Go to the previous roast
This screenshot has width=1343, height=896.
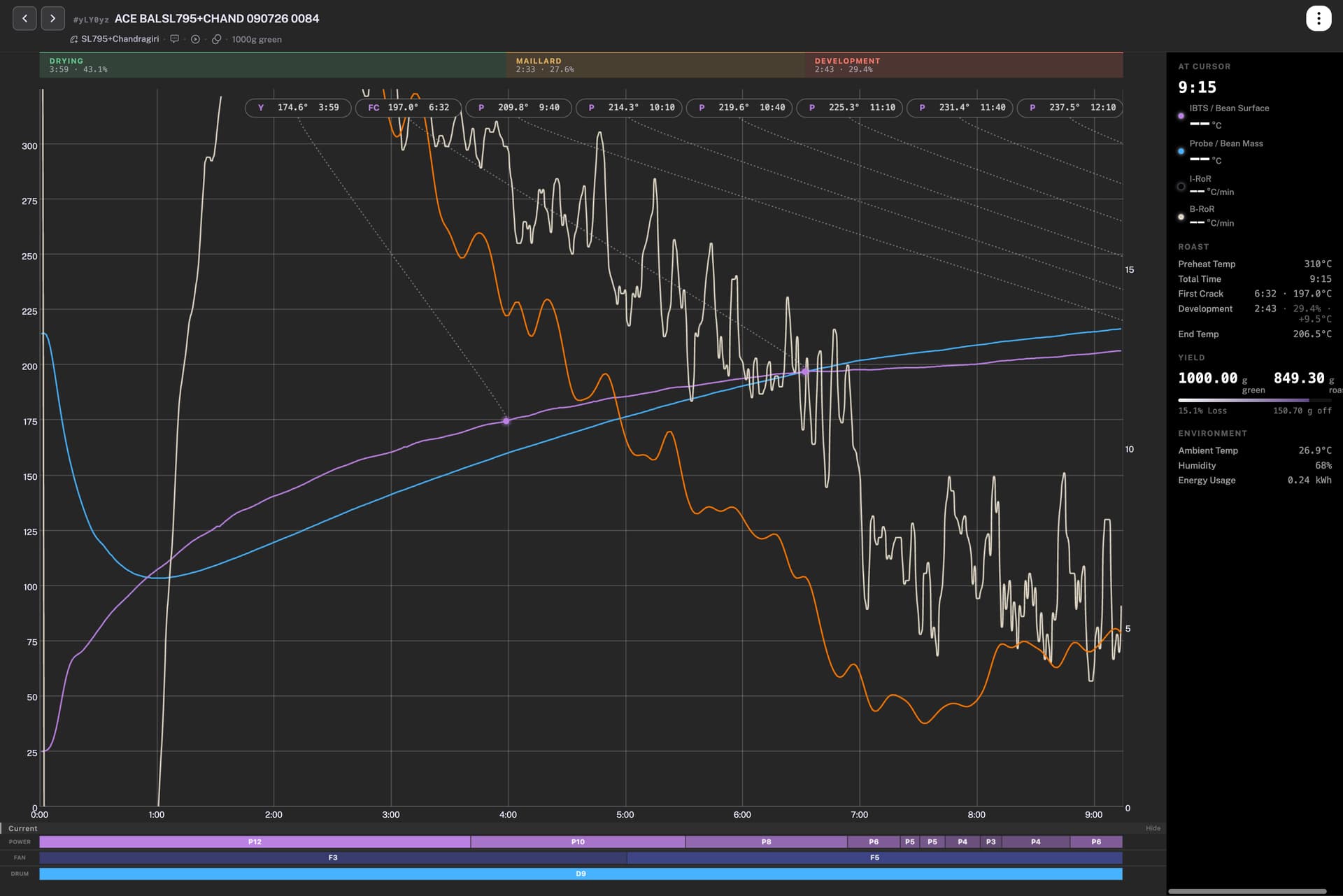tap(25, 18)
